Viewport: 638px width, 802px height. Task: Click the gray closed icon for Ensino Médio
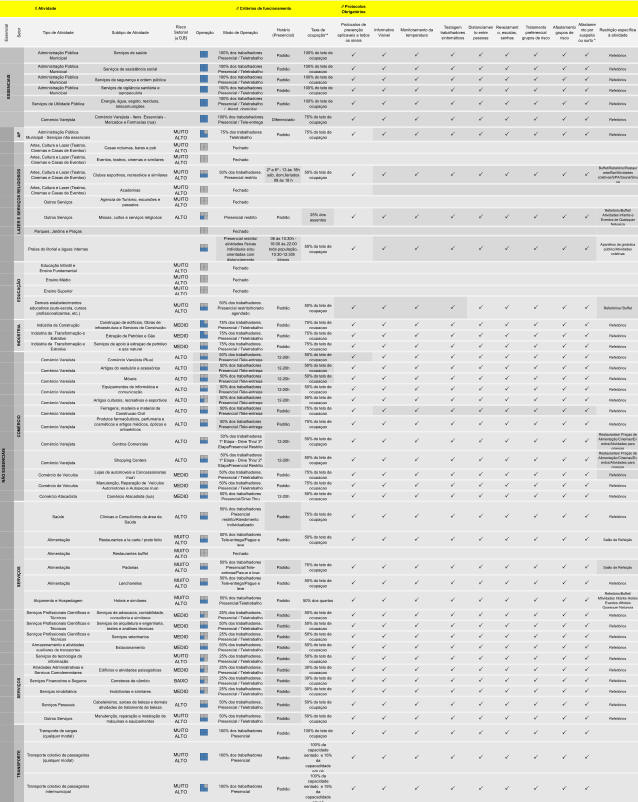coord(204,279)
